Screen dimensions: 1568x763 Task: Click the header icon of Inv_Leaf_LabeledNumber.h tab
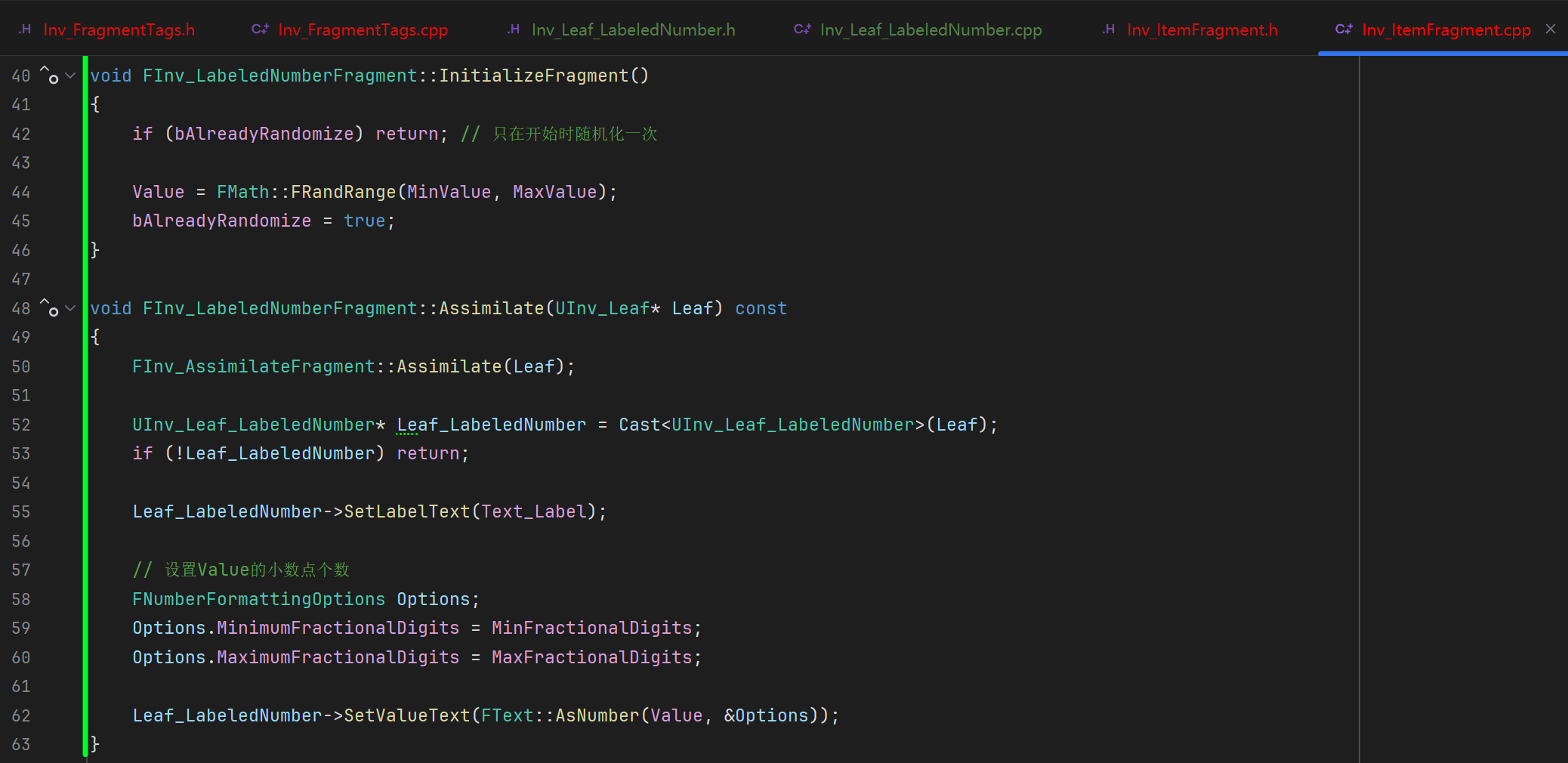point(513,29)
